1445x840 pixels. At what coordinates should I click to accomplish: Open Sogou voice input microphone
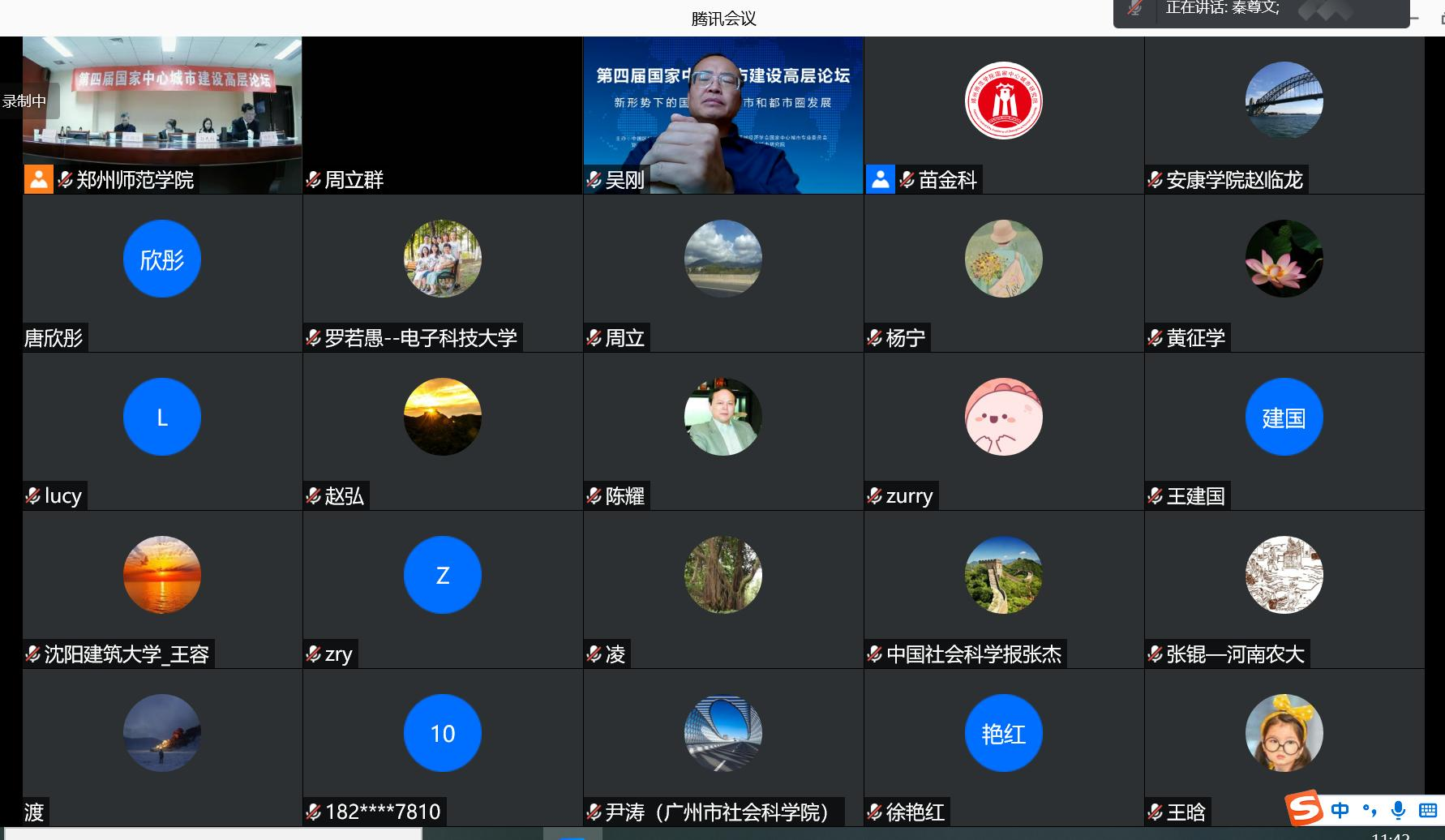pos(1398,810)
